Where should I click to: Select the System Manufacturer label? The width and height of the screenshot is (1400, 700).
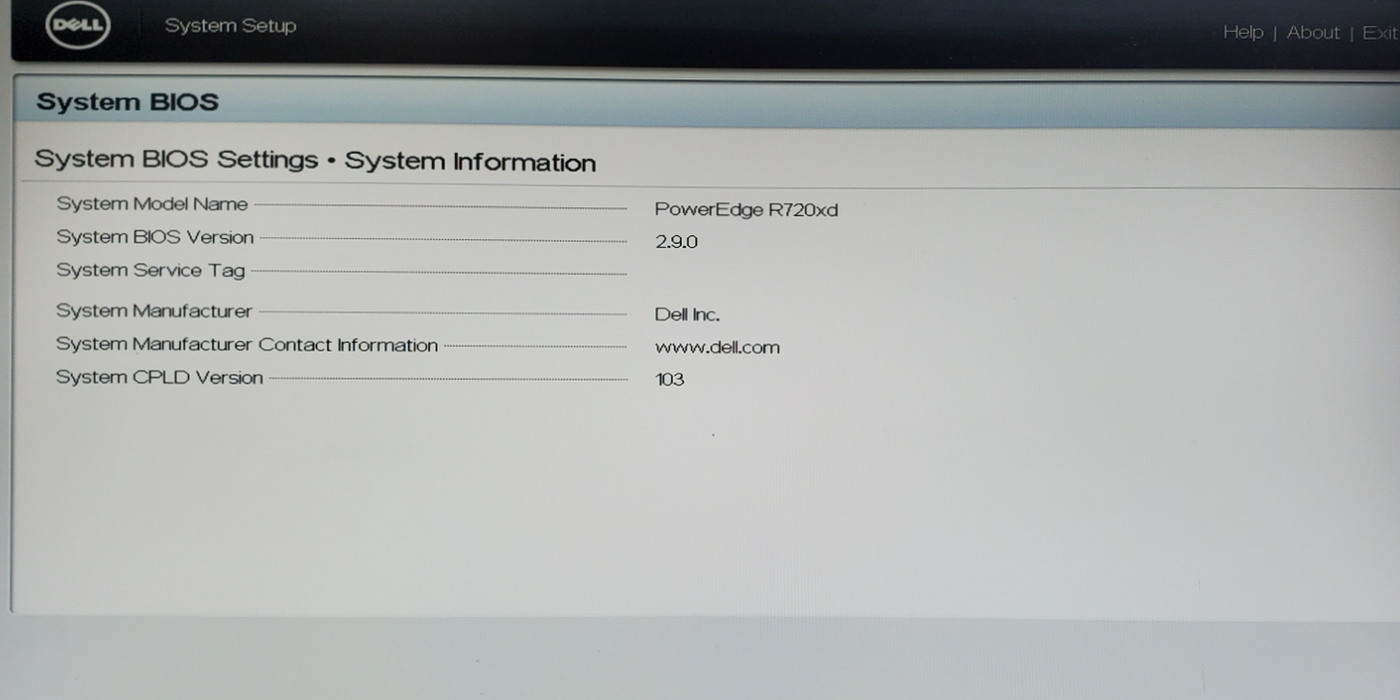(154, 311)
